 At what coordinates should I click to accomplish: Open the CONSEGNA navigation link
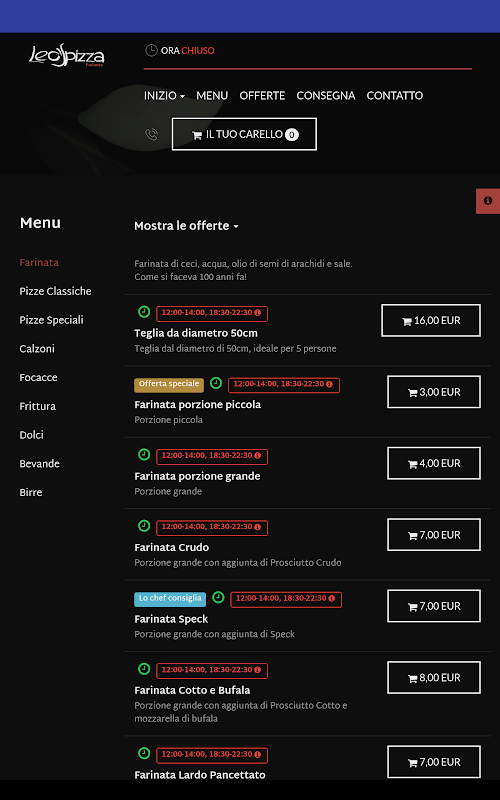tap(326, 95)
